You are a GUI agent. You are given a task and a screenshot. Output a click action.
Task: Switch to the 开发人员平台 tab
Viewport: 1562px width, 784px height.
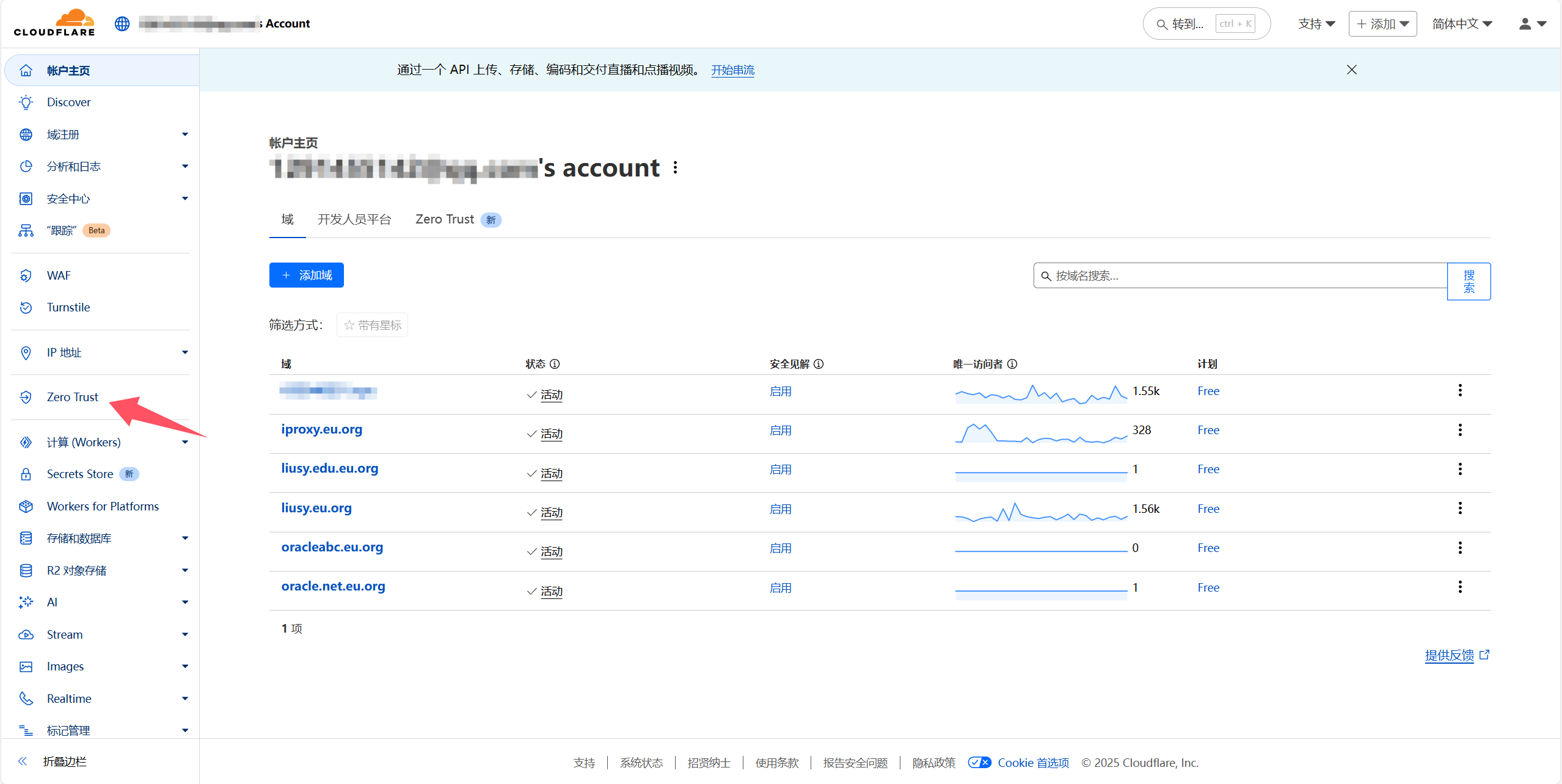pyautogui.click(x=354, y=219)
